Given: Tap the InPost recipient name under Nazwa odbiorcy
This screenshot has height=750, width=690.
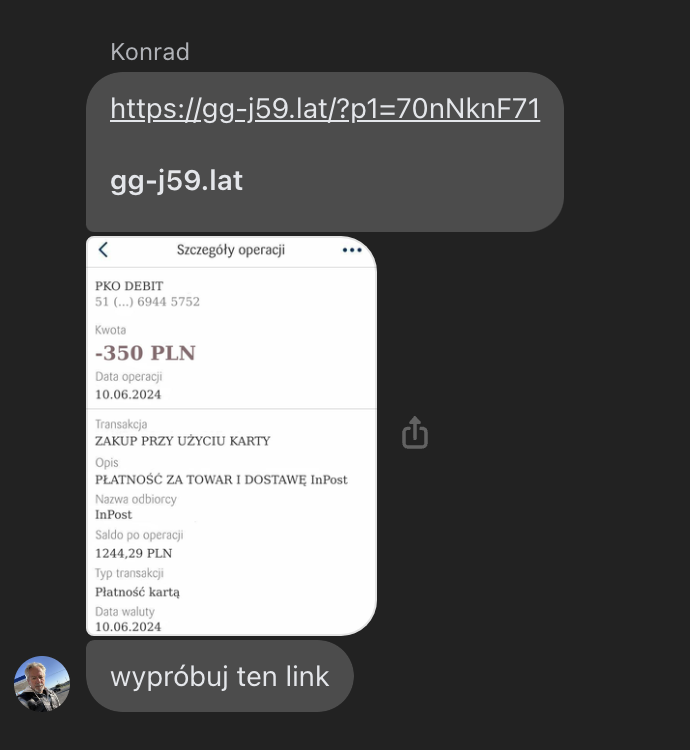Looking at the screenshot, I should [113, 515].
